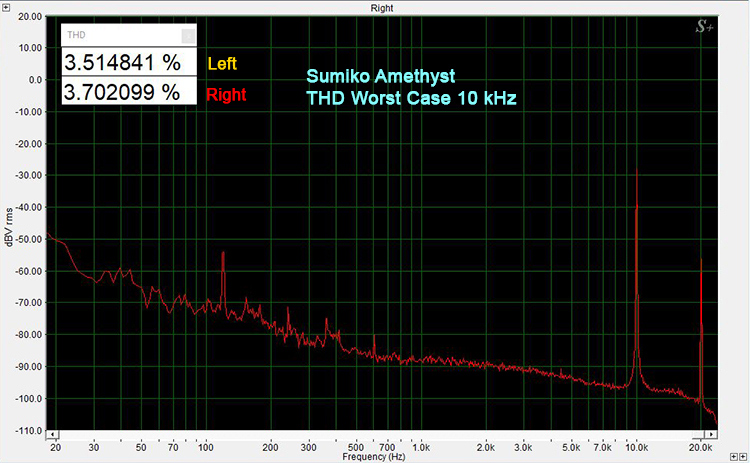Image resolution: width=750 pixels, height=463 pixels.
Task: Click the frequency scrollbar's left arrow
Action: coord(53,435)
